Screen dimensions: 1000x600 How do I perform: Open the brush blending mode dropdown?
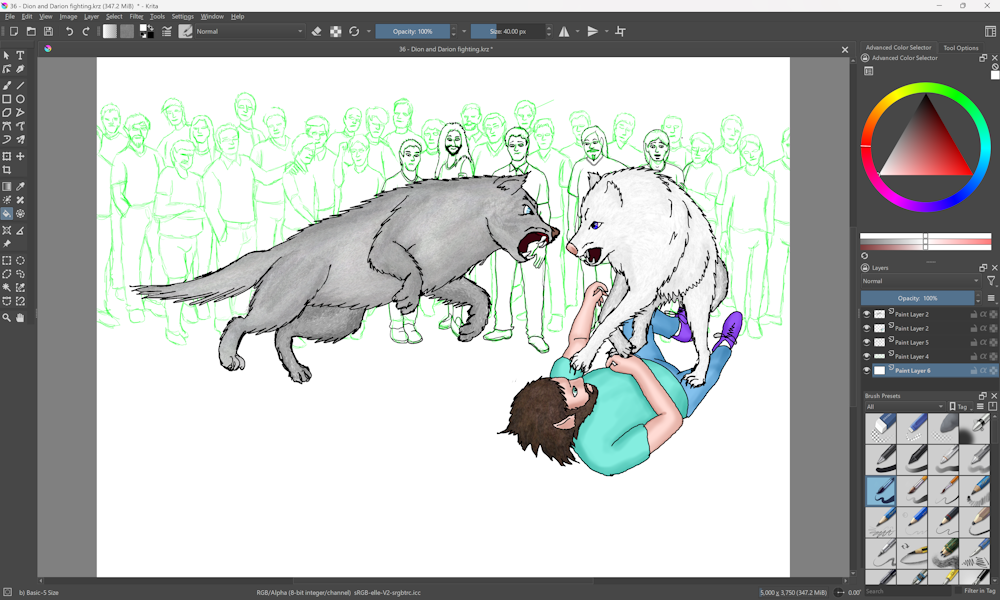pyautogui.click(x=250, y=32)
